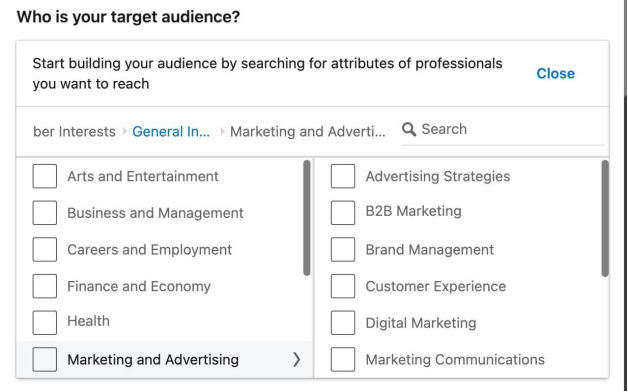Select the Marketing Communications checkbox
Image resolution: width=628 pixels, height=392 pixels.
pos(343,360)
